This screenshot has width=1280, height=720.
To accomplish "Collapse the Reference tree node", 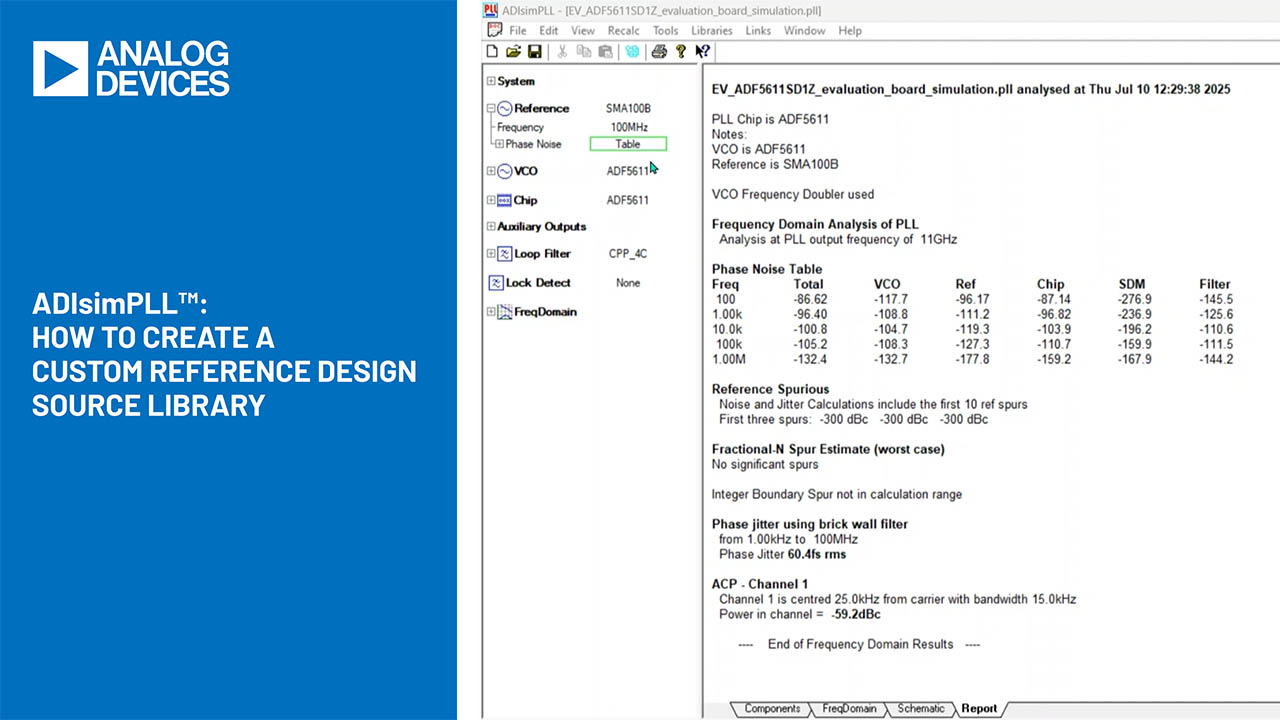I will [491, 108].
